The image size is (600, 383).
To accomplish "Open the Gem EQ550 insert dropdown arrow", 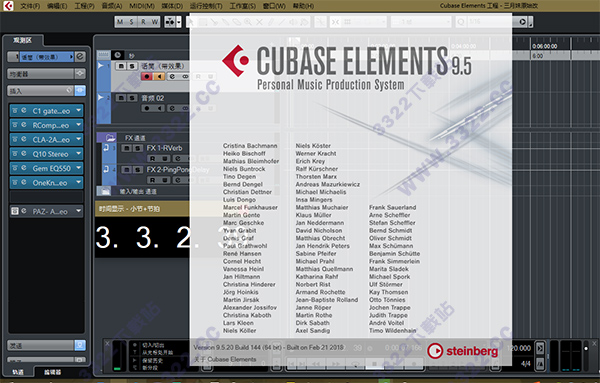I will [x=78, y=168].
